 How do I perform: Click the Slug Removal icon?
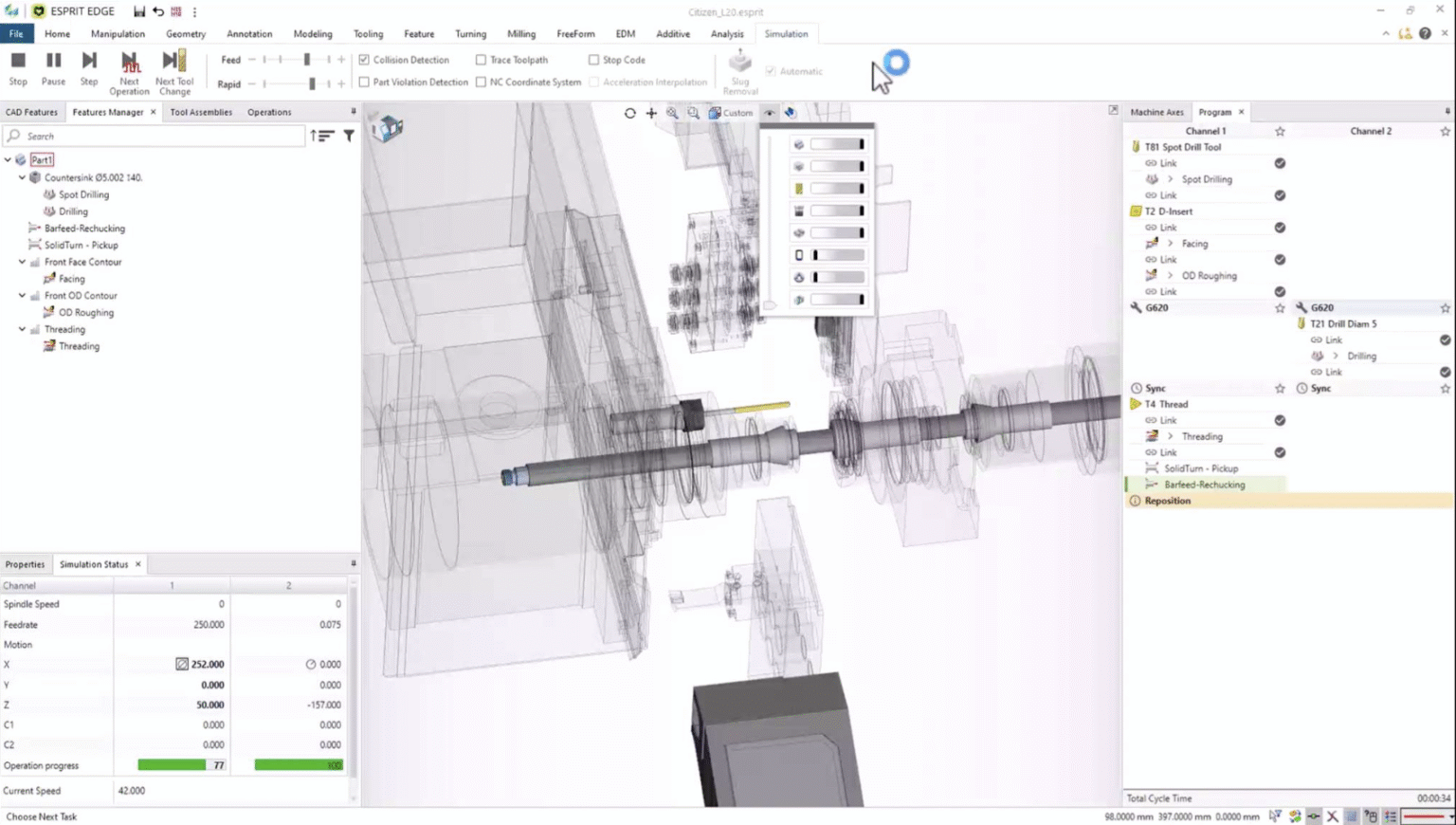(738, 64)
